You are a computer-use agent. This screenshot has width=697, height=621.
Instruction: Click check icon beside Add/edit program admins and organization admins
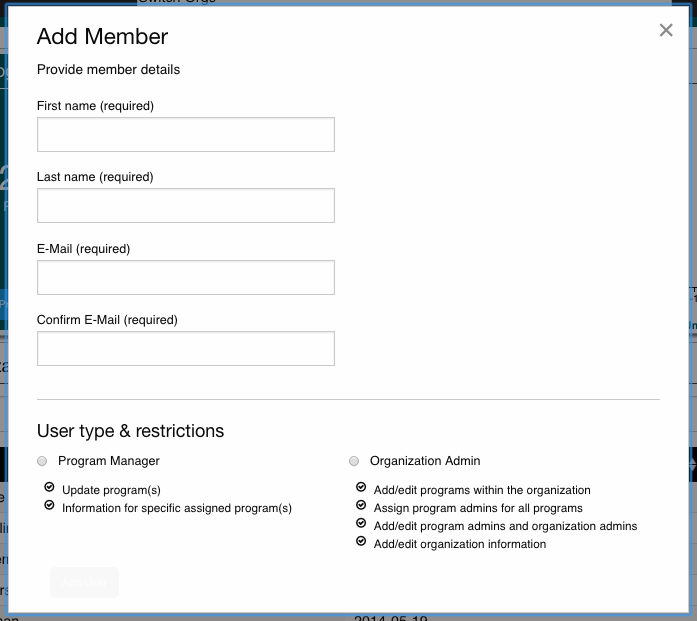tap(361, 523)
